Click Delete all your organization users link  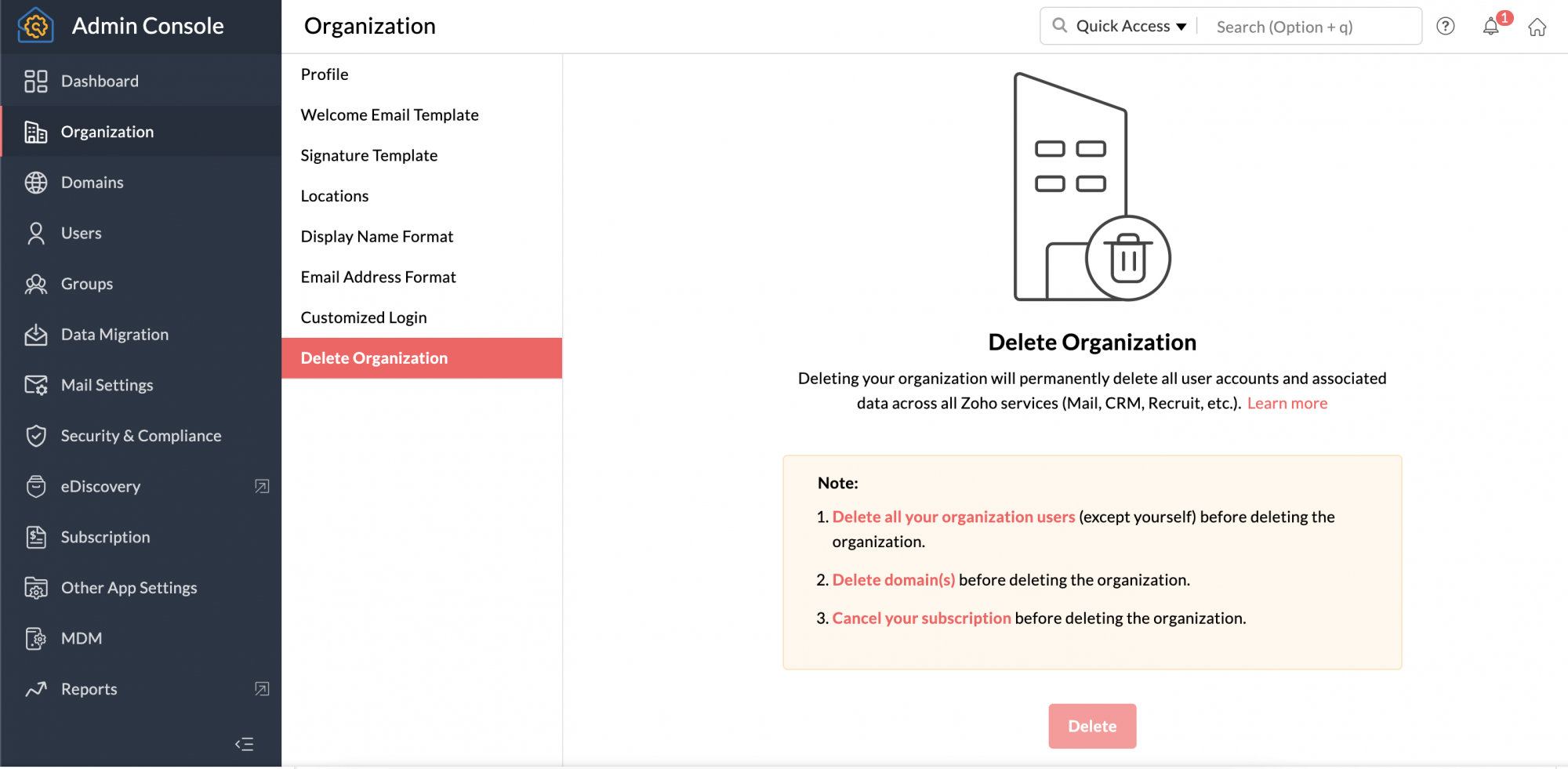[953, 517]
